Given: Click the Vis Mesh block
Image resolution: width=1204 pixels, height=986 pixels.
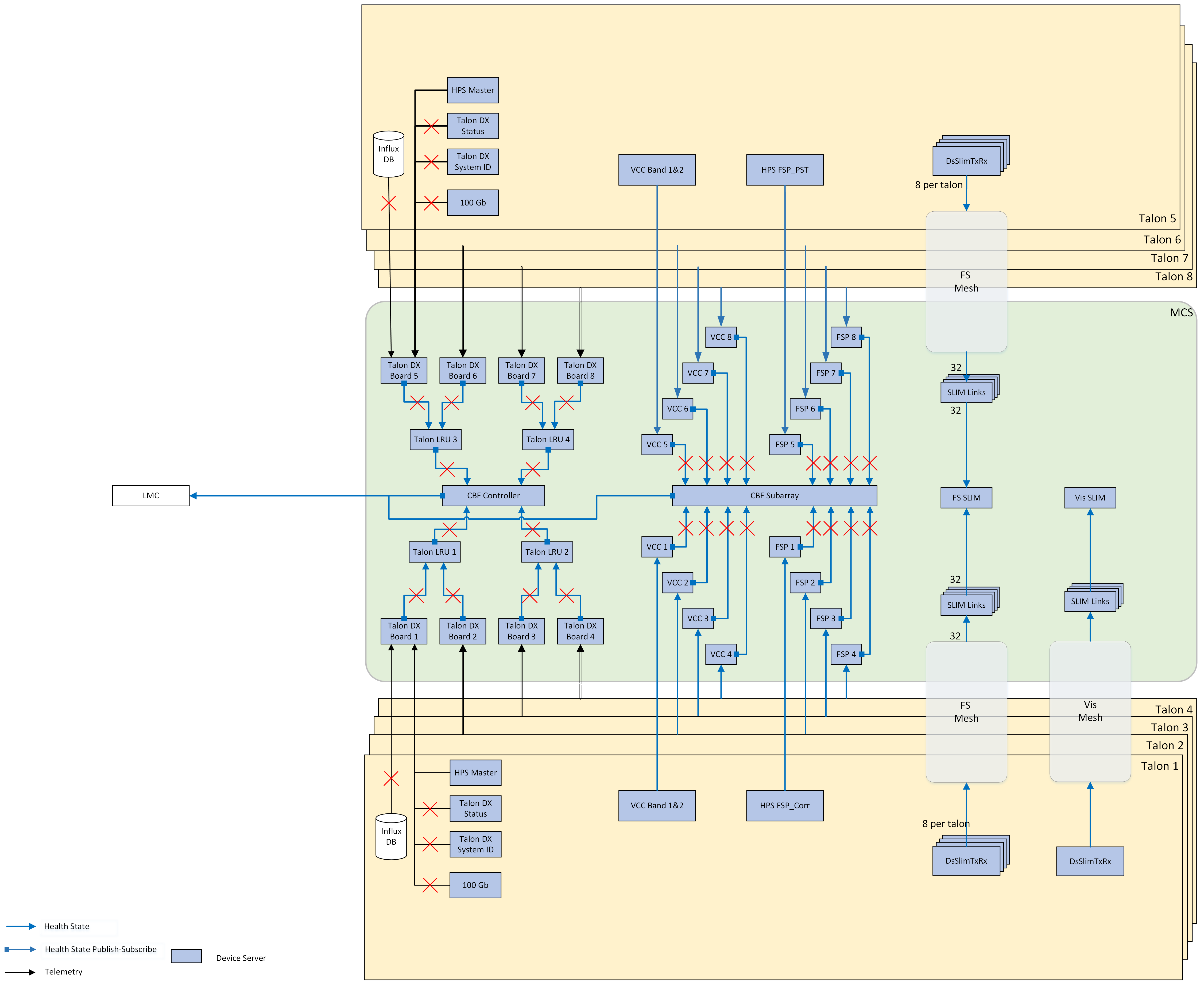Looking at the screenshot, I should click(x=1090, y=711).
